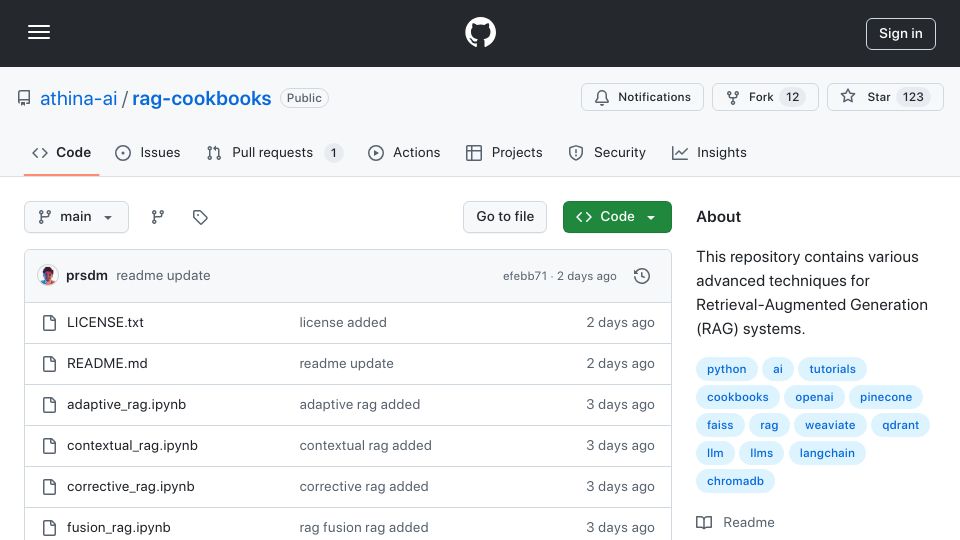Open the Security tab

(x=607, y=152)
